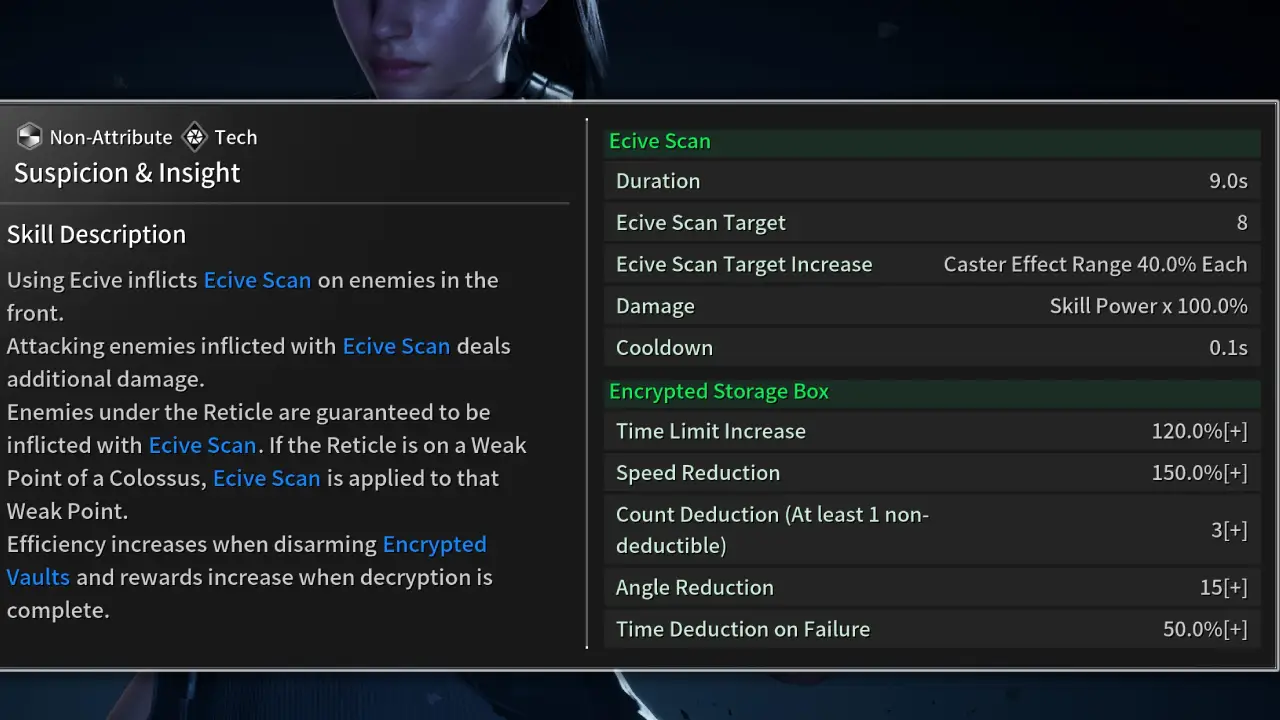Click the Duration stat row

[x=932, y=181]
